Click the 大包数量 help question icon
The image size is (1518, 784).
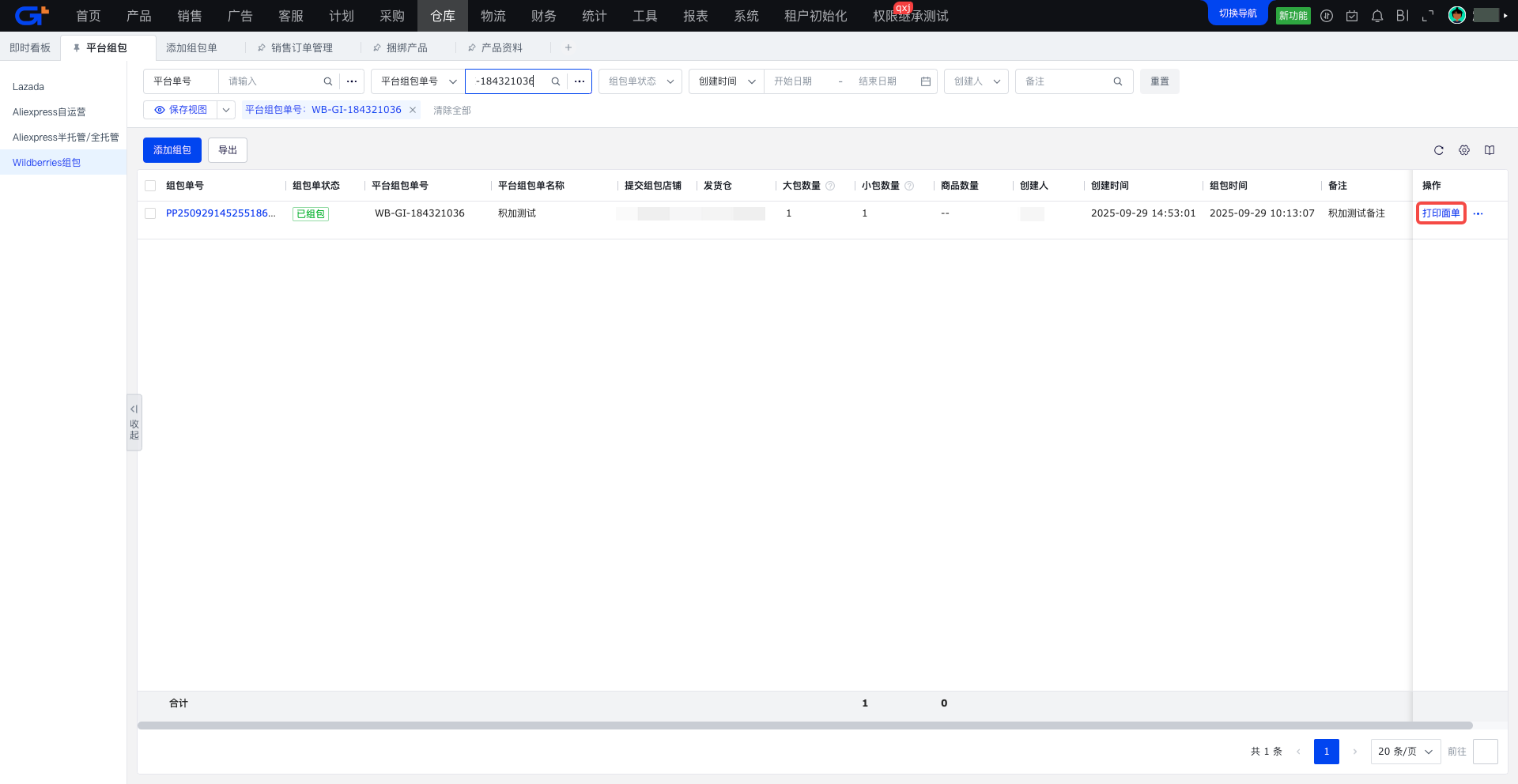tap(830, 186)
